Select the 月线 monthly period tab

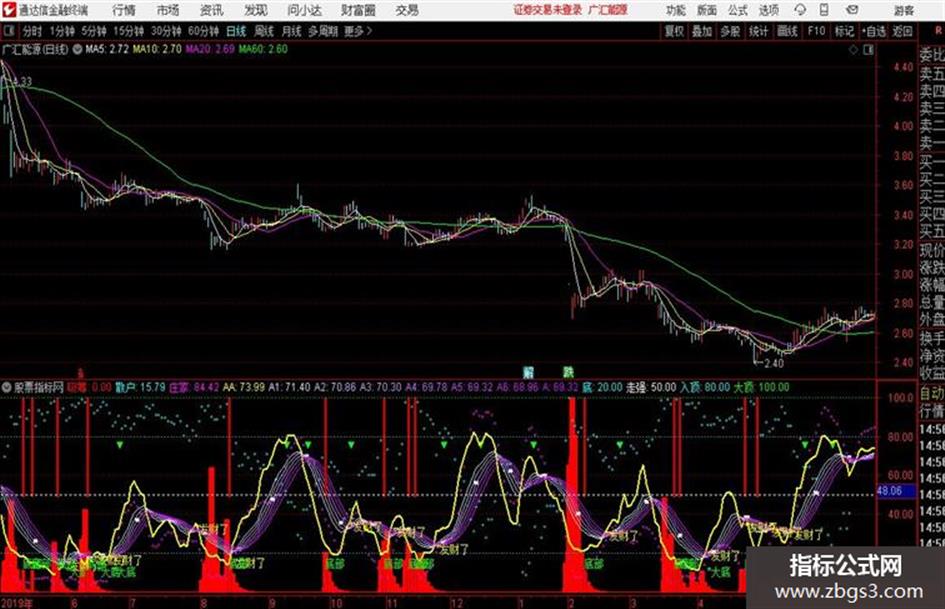[292, 31]
